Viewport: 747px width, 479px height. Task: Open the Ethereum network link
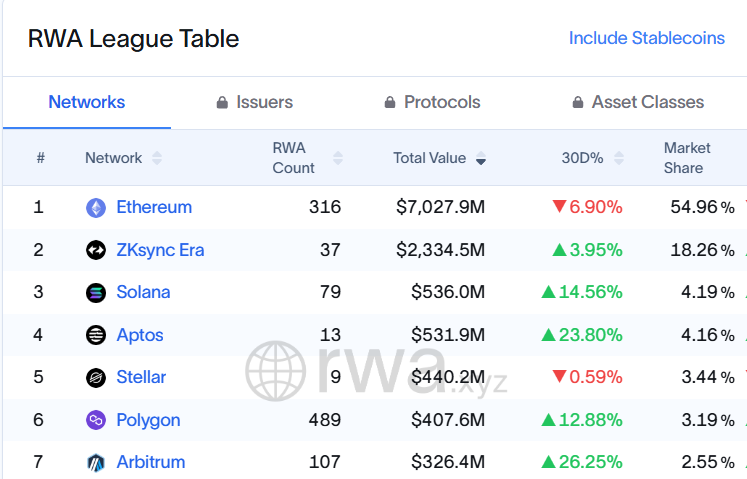(154, 208)
